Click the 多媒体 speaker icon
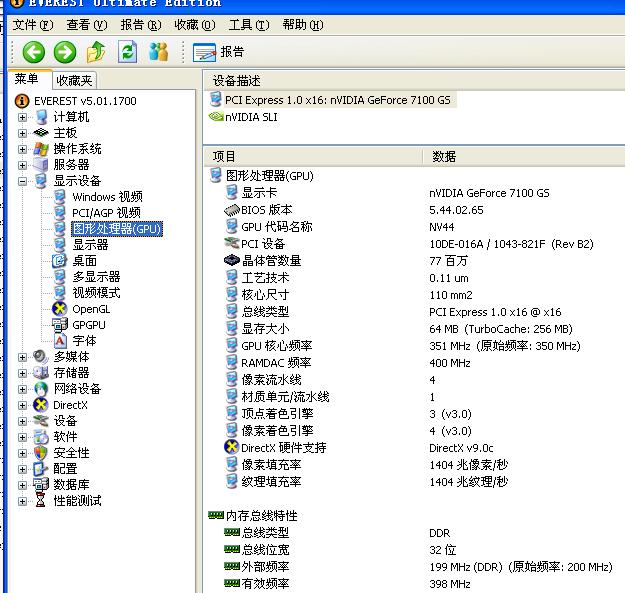625x593 pixels. coord(41,357)
